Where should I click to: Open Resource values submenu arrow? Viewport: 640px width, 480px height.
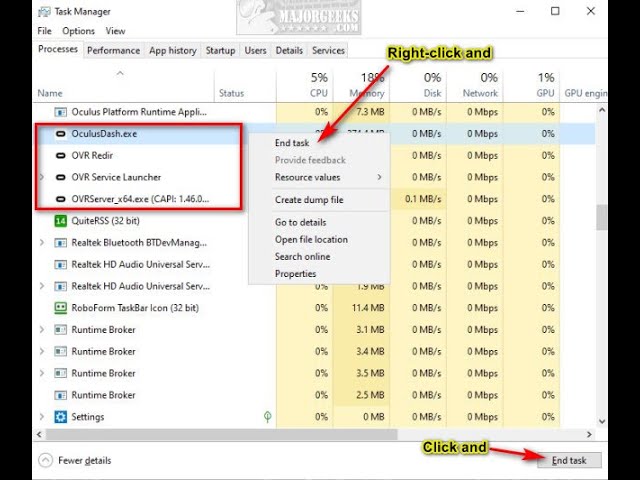(x=379, y=177)
